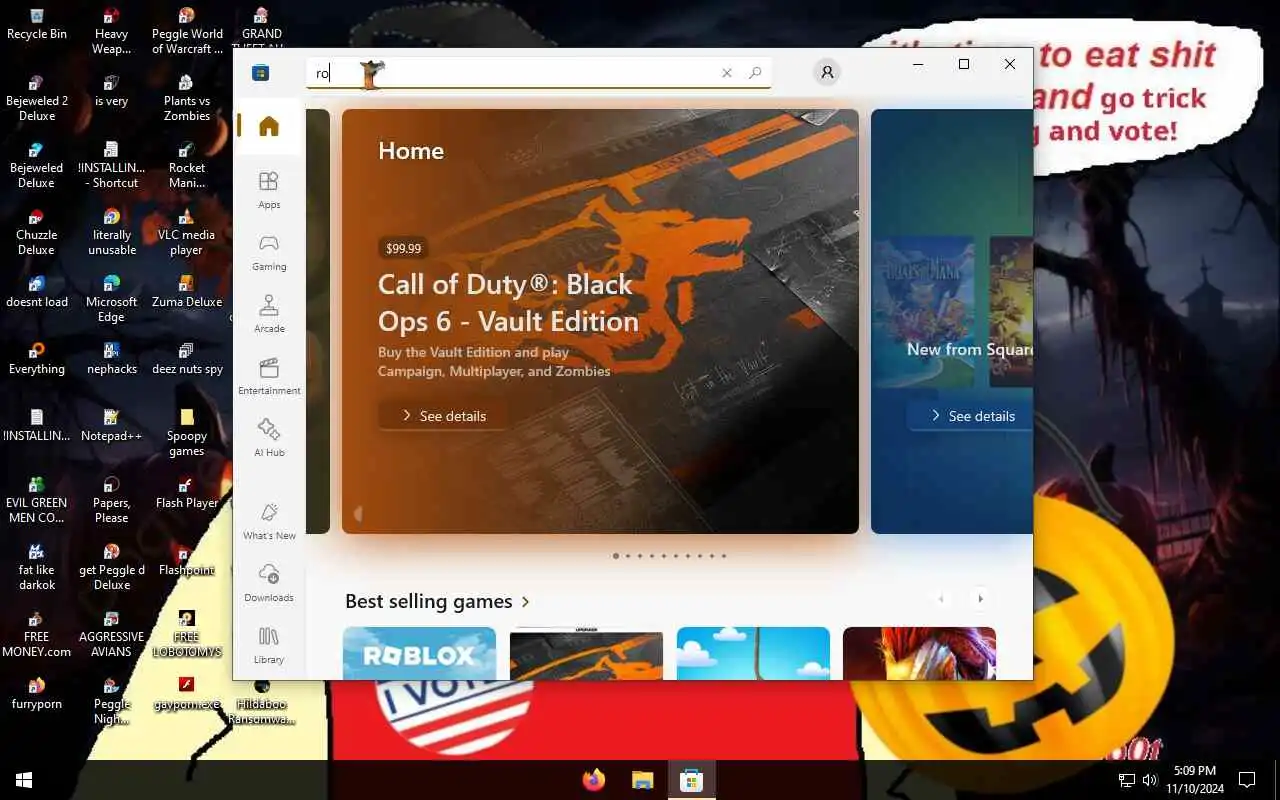Open the What's New page
1280x800 pixels.
coord(268,520)
